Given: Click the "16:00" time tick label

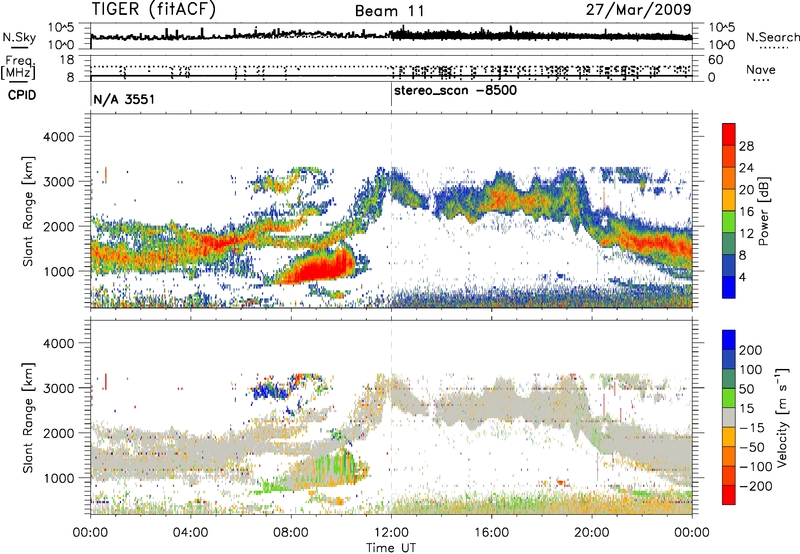Looking at the screenshot, I should [x=491, y=533].
